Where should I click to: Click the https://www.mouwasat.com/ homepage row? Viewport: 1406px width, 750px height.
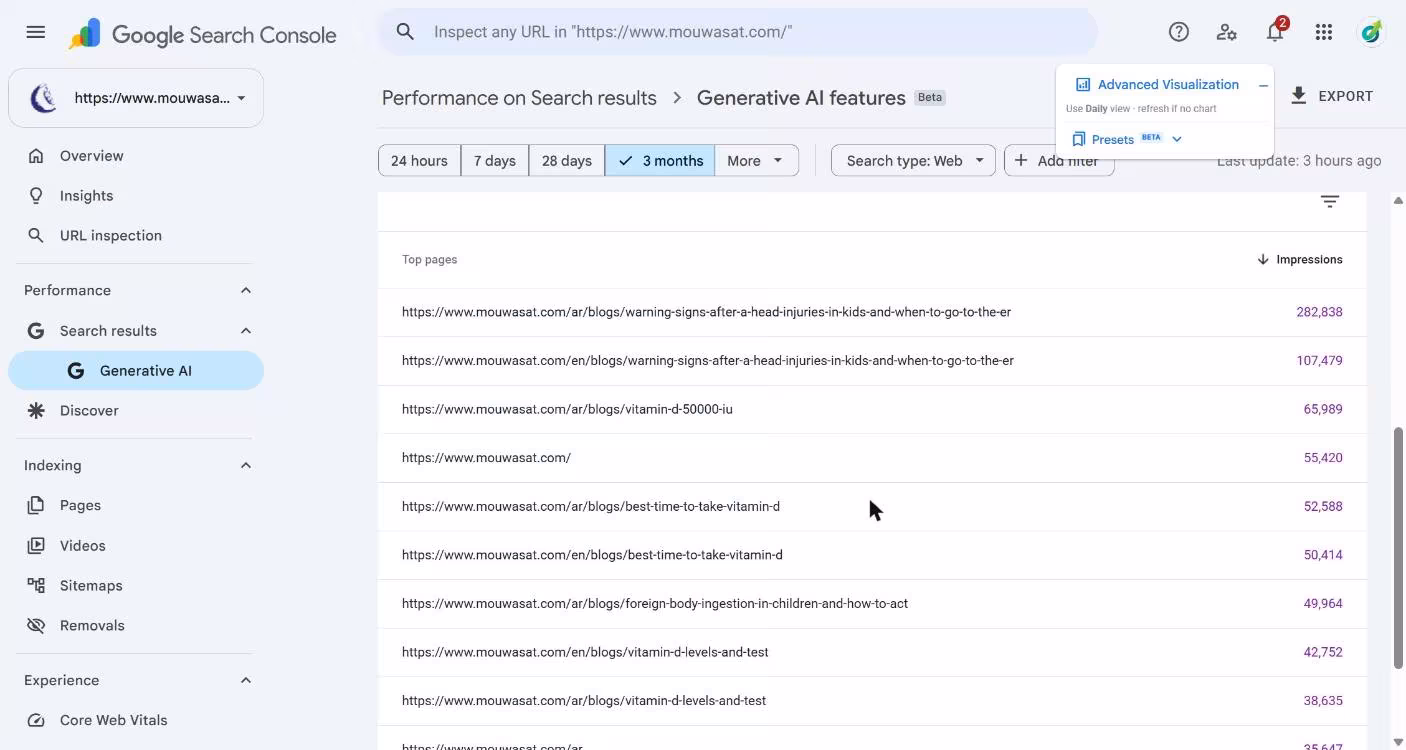(x=872, y=458)
